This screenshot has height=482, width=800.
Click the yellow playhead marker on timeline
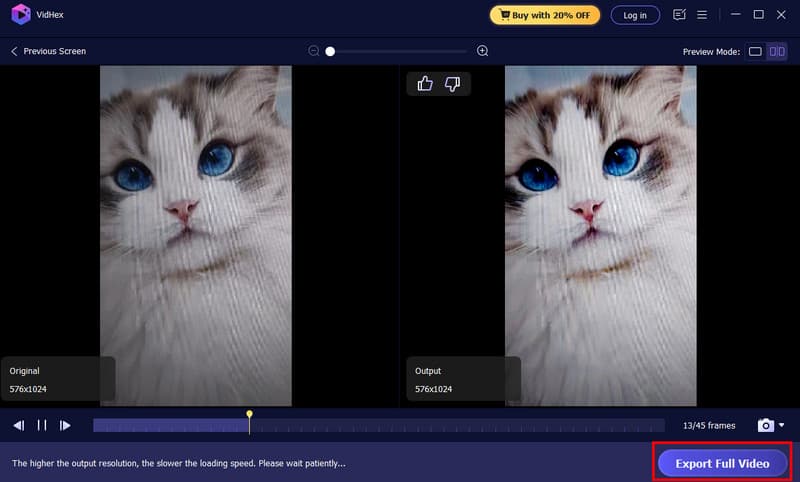point(249,414)
